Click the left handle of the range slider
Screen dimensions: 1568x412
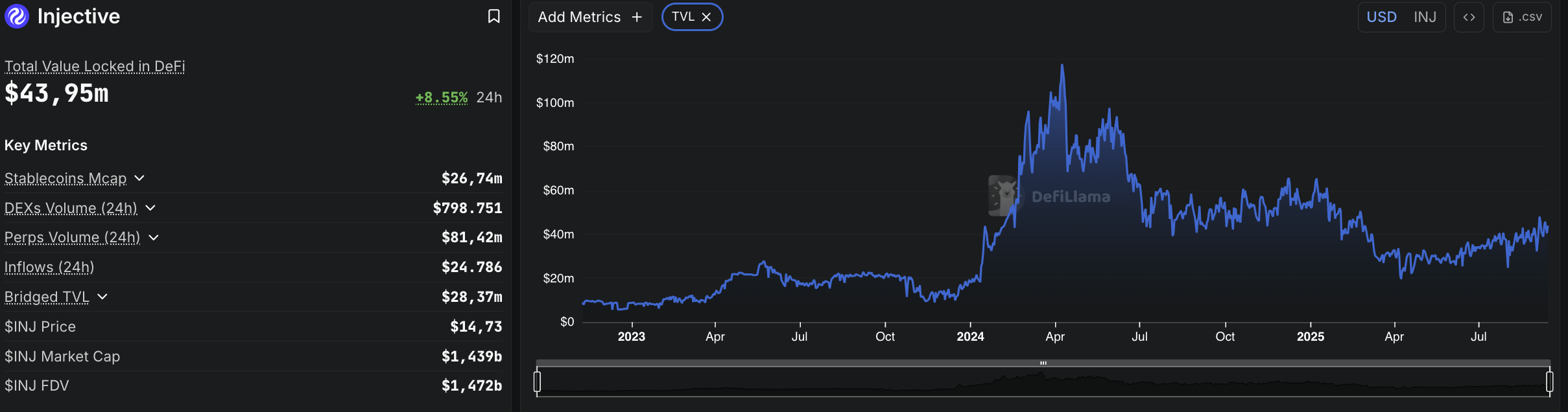click(x=537, y=382)
